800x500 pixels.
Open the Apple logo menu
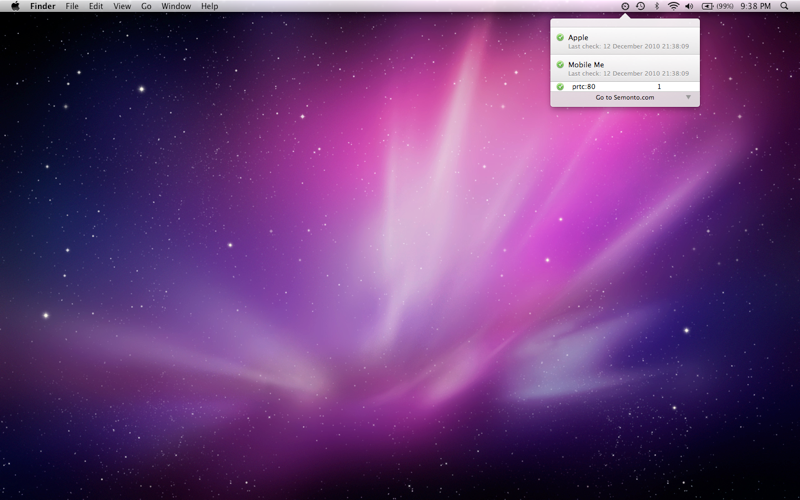[x=15, y=6]
